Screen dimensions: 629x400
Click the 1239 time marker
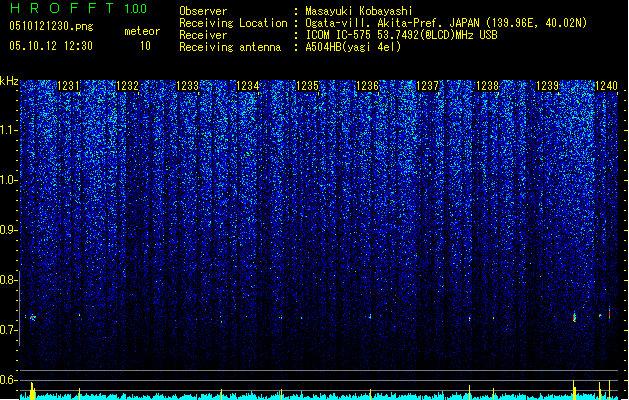coord(548,86)
